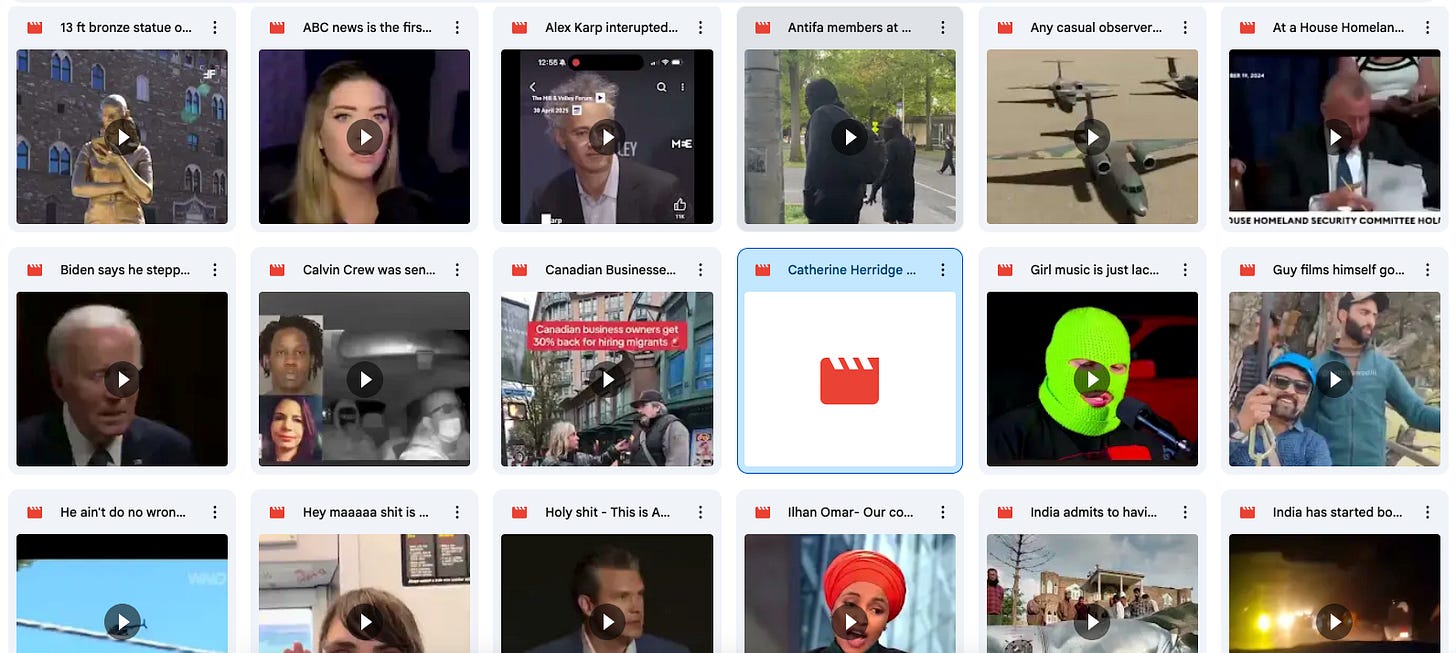Select file name "Girl music is just lac..."

[1095, 270]
